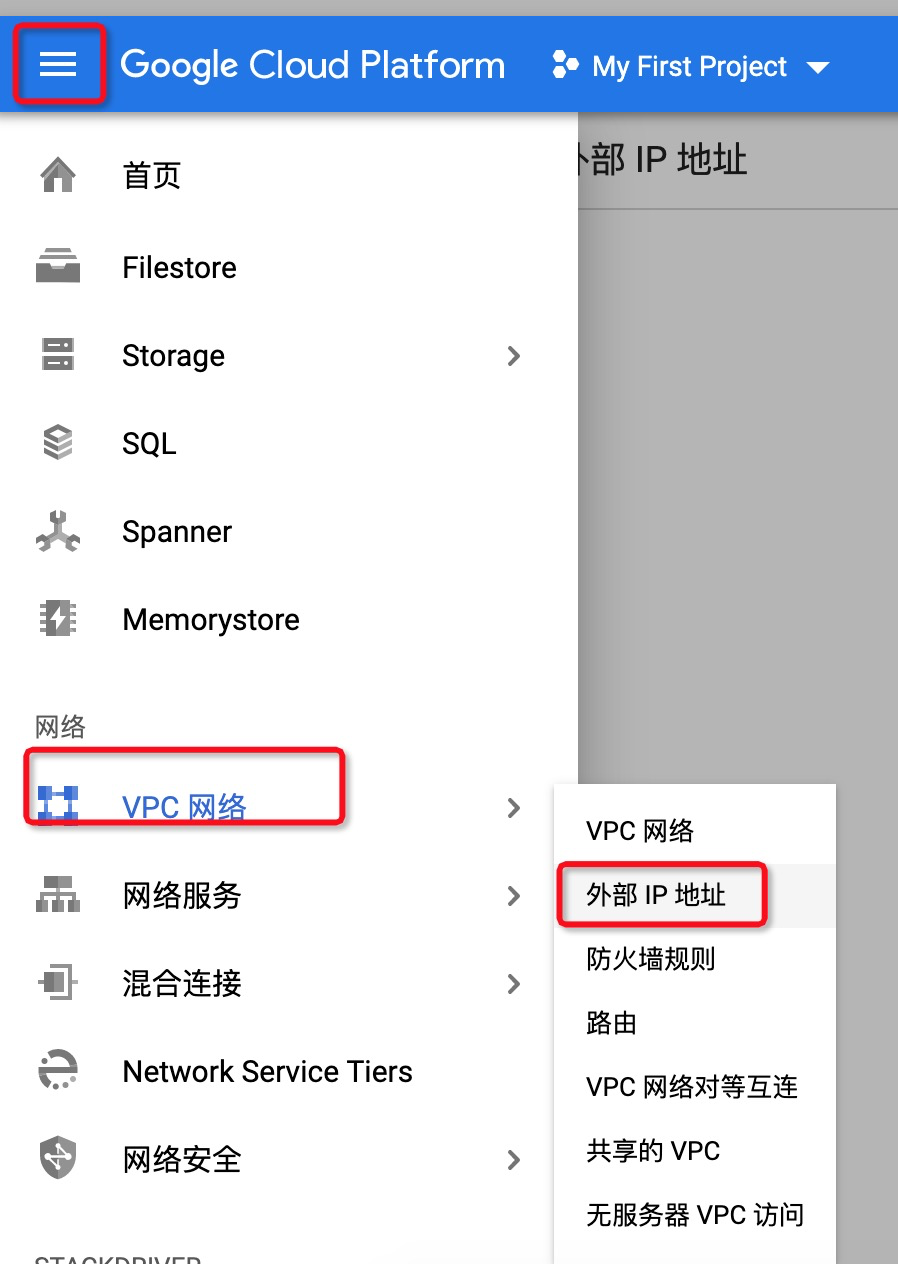Screen dimensions: 898x1264
Task: Click the Spanner wrench icon
Action: 58,531
